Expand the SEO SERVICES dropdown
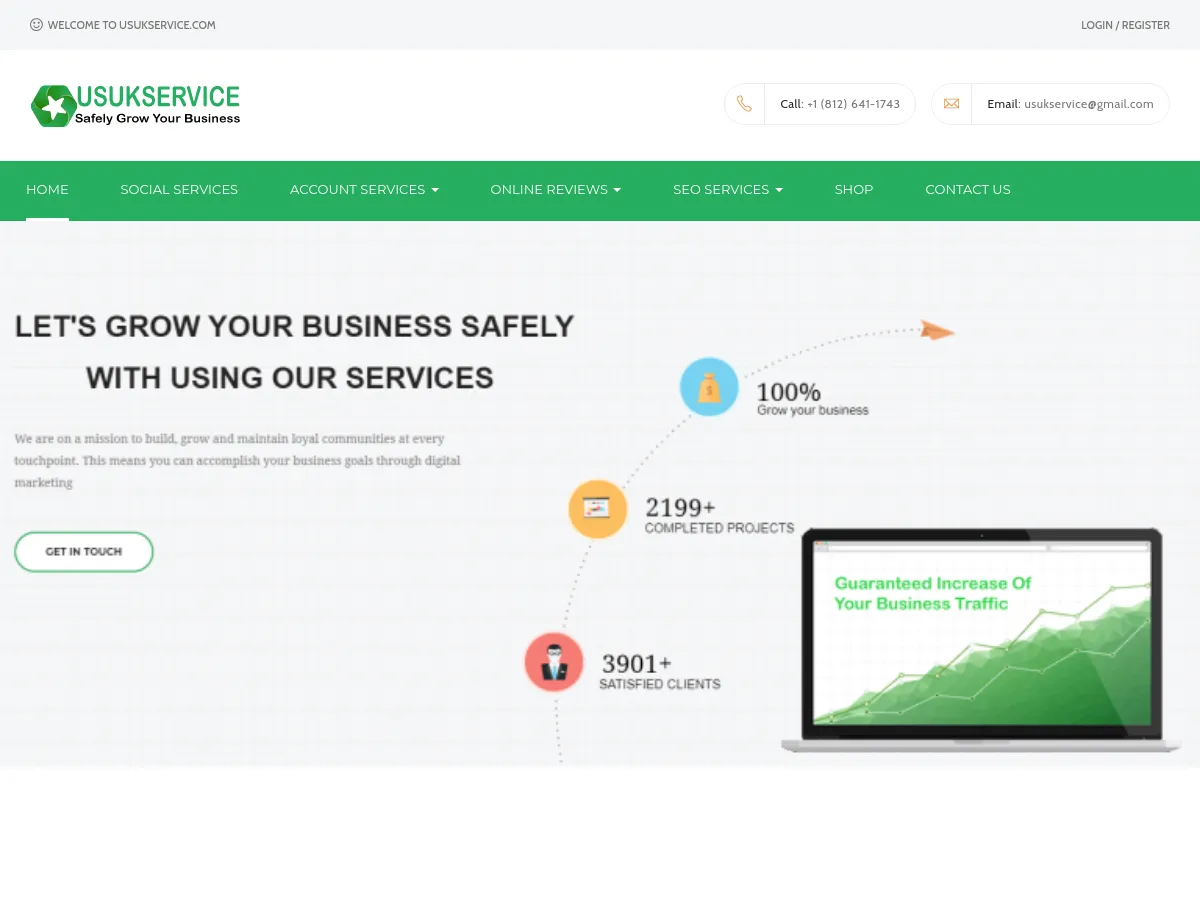Image resolution: width=1200 pixels, height=900 pixels. (x=727, y=190)
